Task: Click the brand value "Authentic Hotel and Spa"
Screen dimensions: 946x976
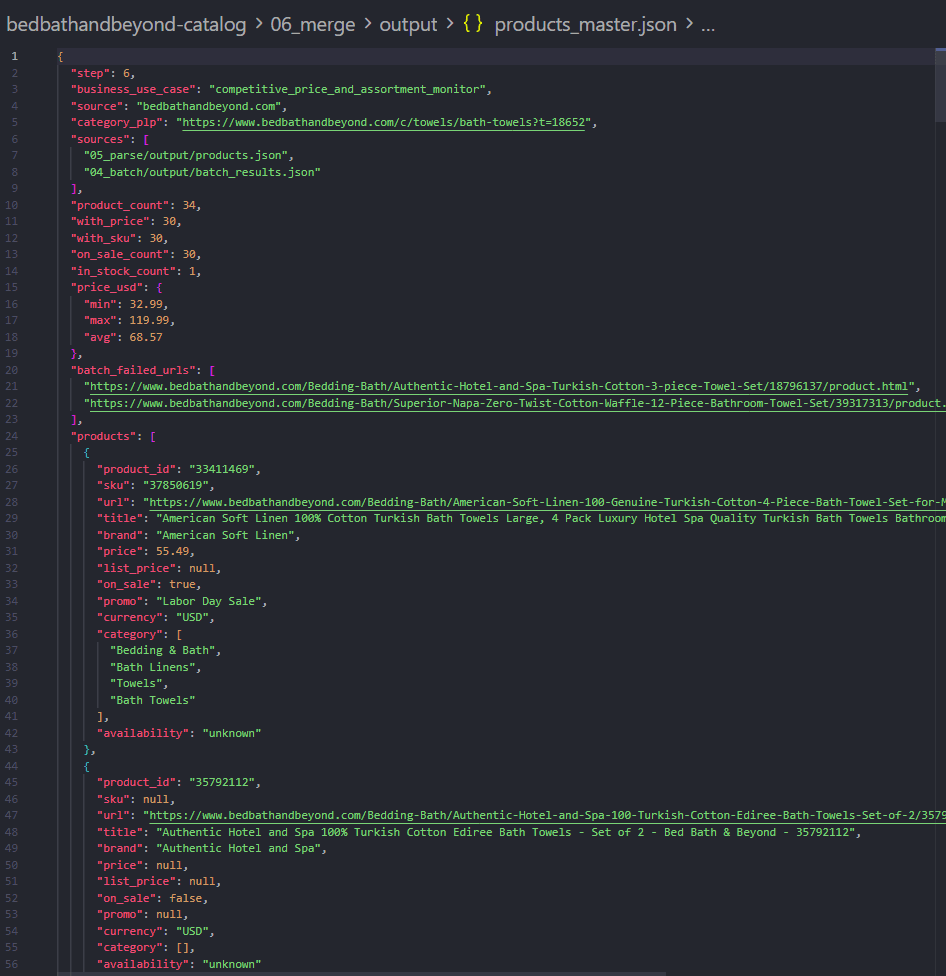Action: 238,848
